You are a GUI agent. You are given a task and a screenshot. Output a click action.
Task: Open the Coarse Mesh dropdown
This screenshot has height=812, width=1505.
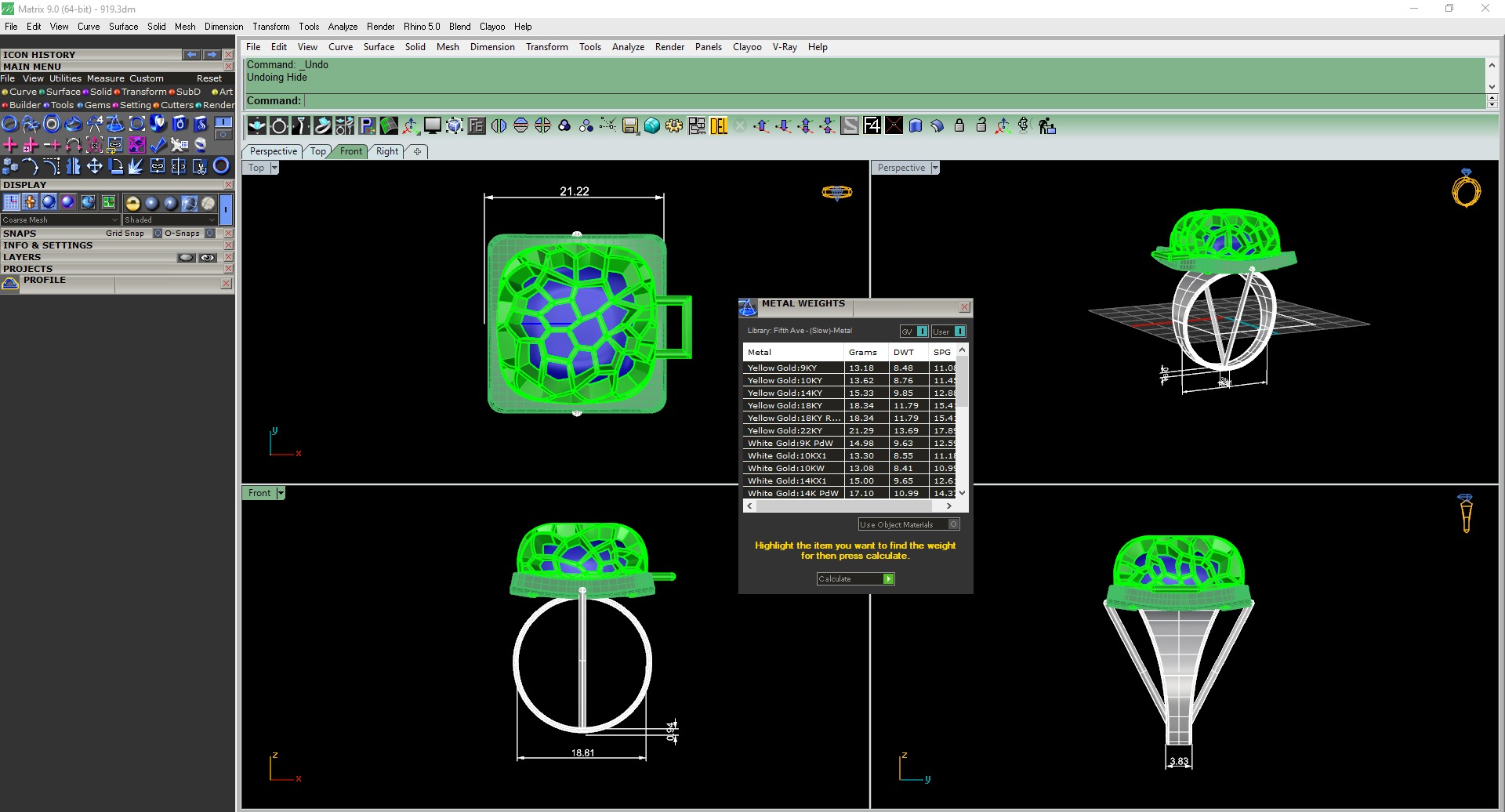[x=60, y=220]
